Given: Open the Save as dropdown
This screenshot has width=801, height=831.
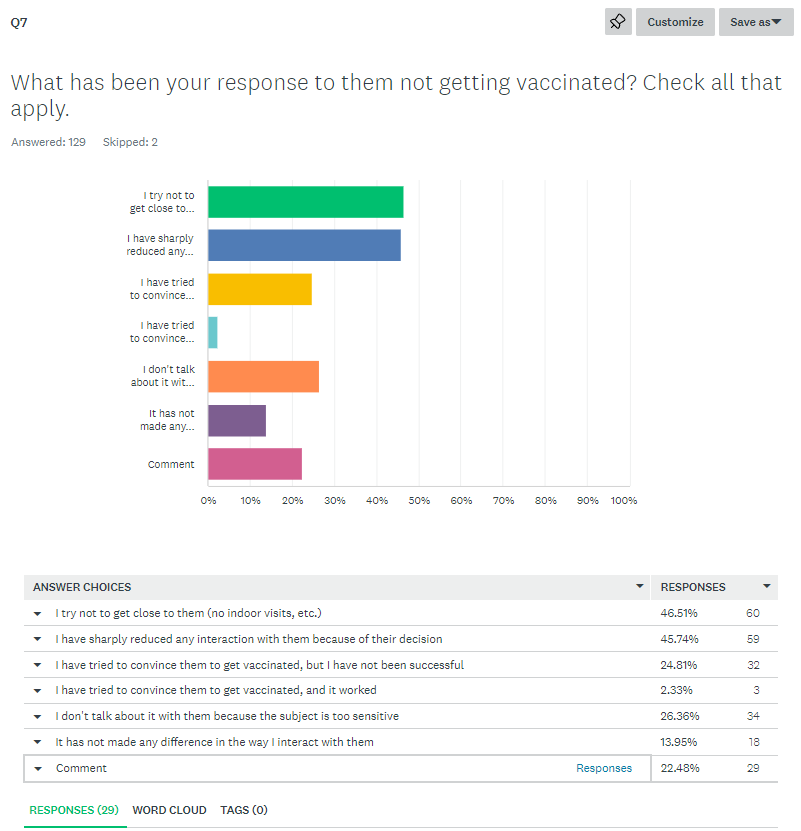Looking at the screenshot, I should tap(755, 22).
